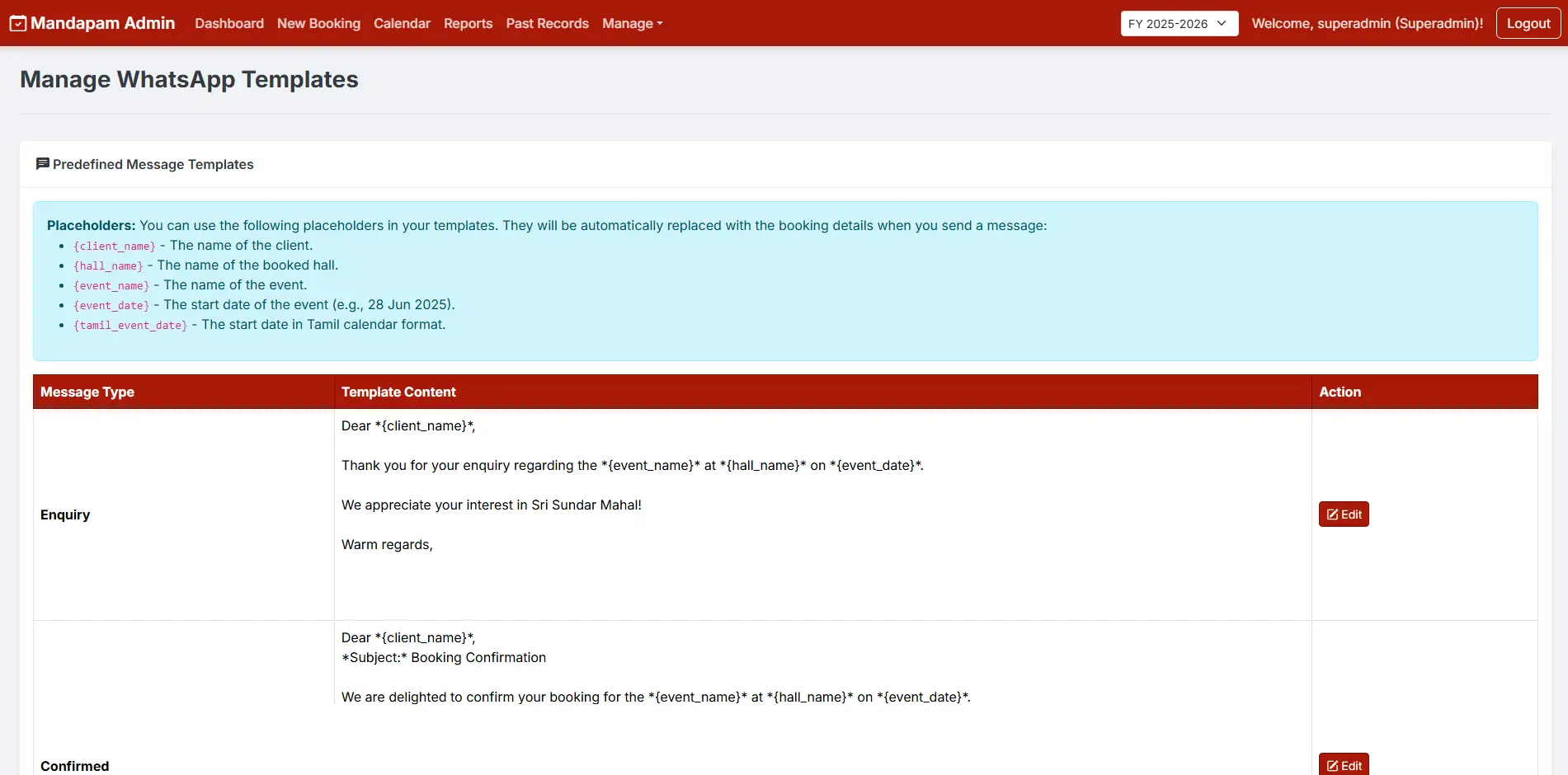The image size is (1568, 775).
Task: Open Past Records from the navbar
Action: [547, 23]
